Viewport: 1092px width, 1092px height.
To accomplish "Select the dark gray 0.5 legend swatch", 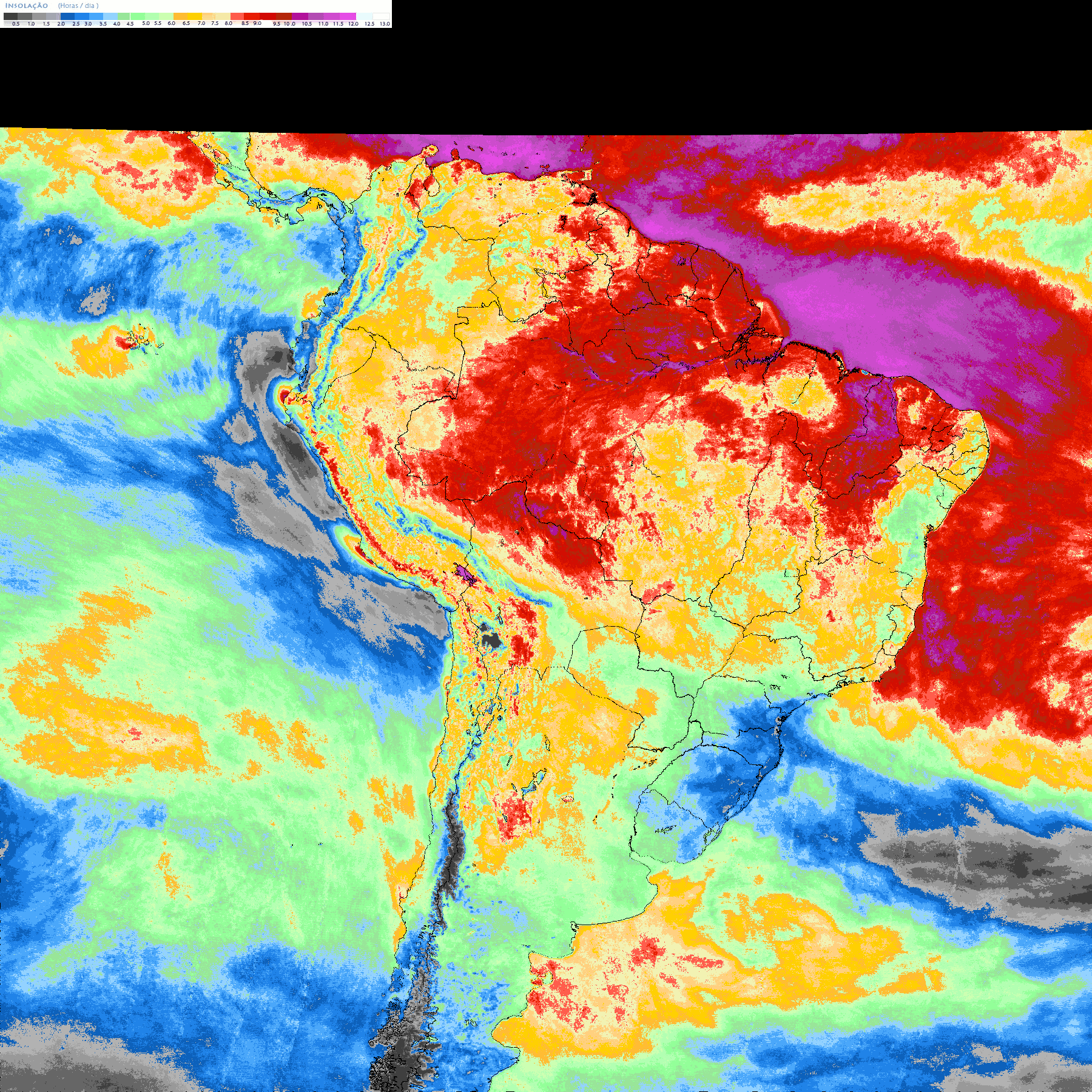I will (x=10, y=16).
